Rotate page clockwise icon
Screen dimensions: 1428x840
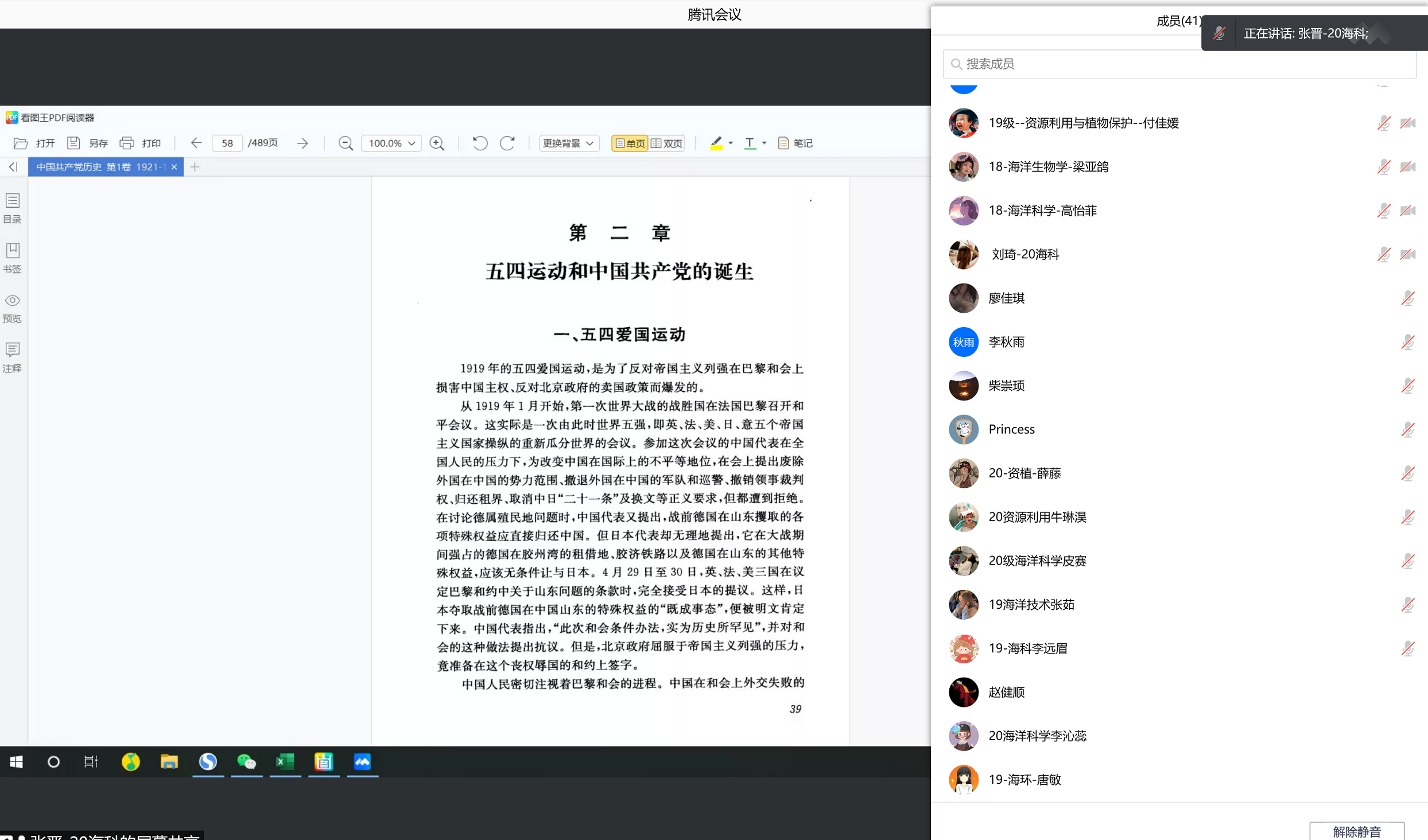[x=507, y=143]
